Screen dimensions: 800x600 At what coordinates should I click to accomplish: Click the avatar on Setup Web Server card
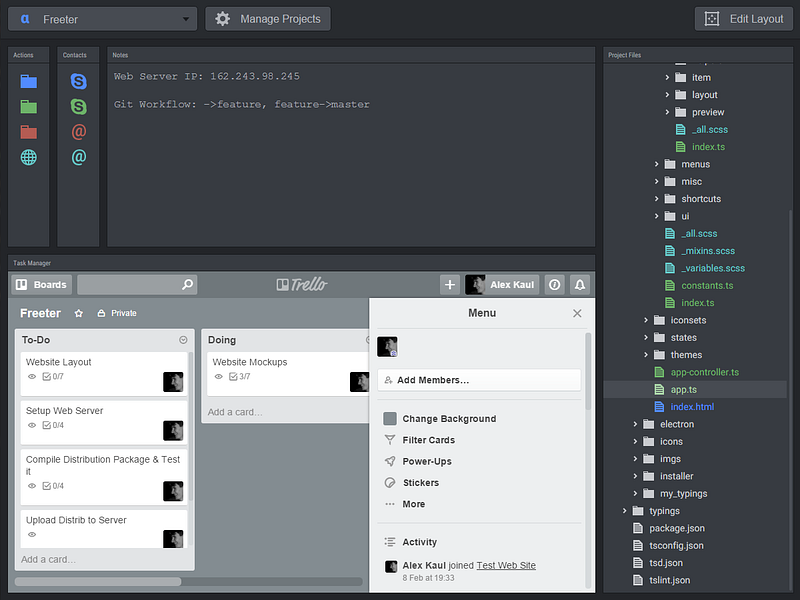click(173, 431)
